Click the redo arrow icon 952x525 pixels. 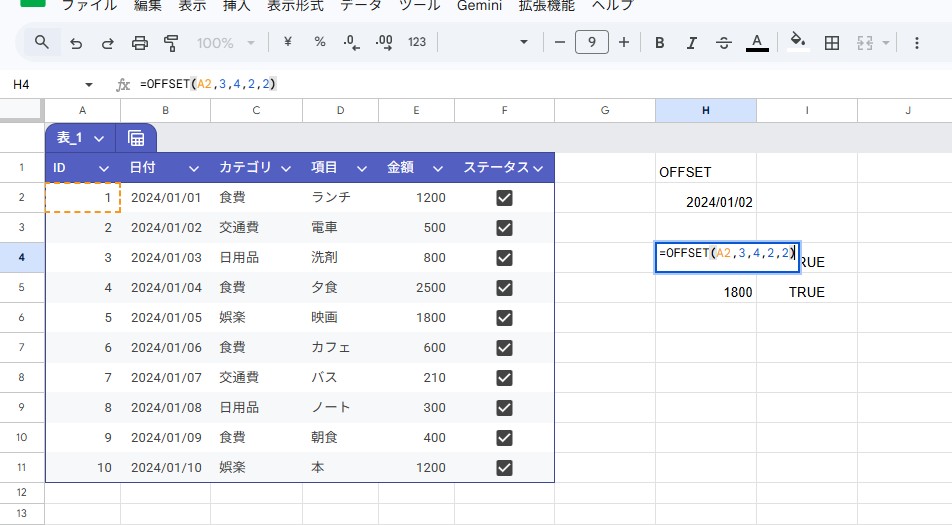point(107,42)
